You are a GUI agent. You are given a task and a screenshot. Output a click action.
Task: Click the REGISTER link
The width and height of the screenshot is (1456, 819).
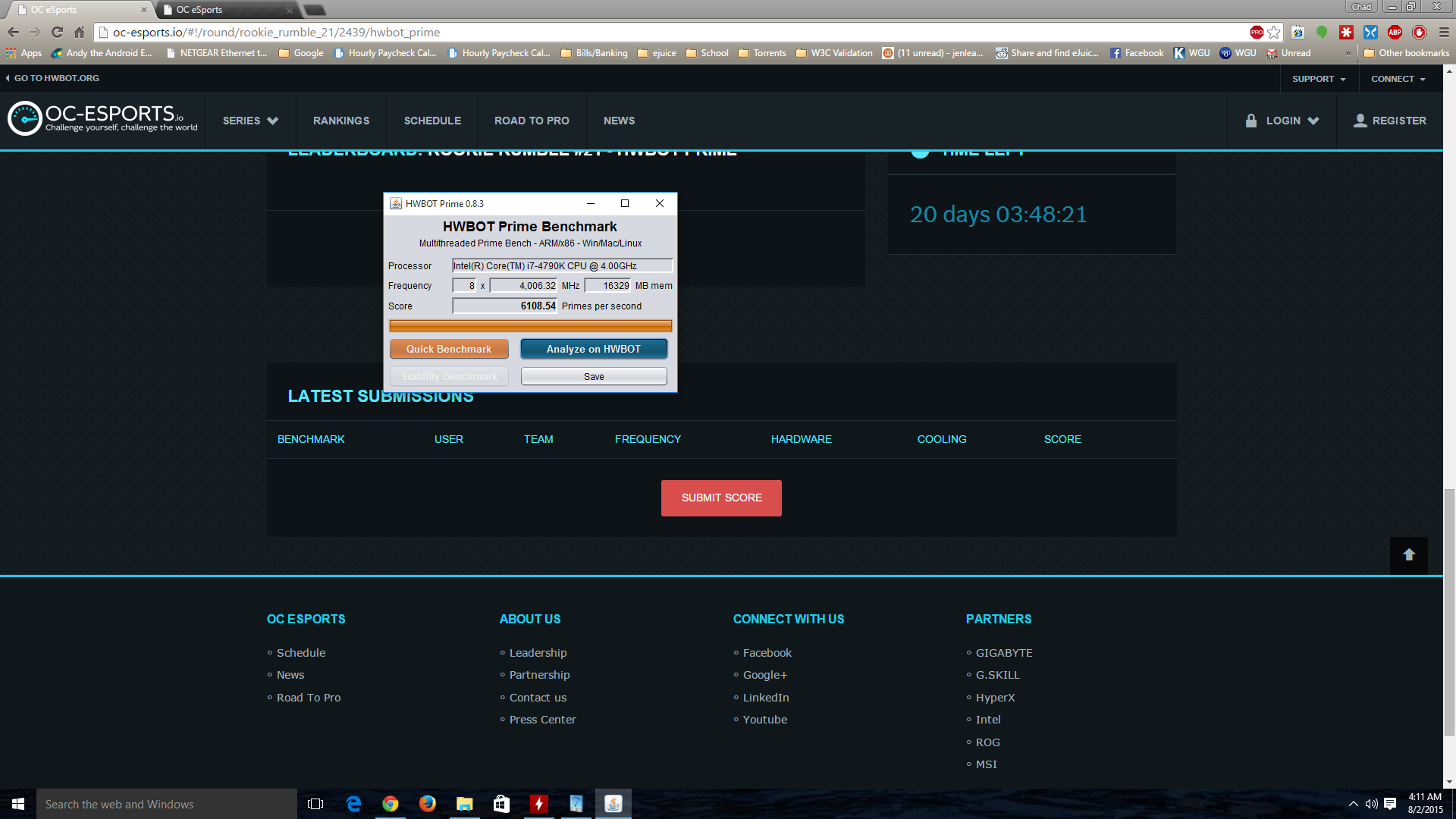[1390, 121]
